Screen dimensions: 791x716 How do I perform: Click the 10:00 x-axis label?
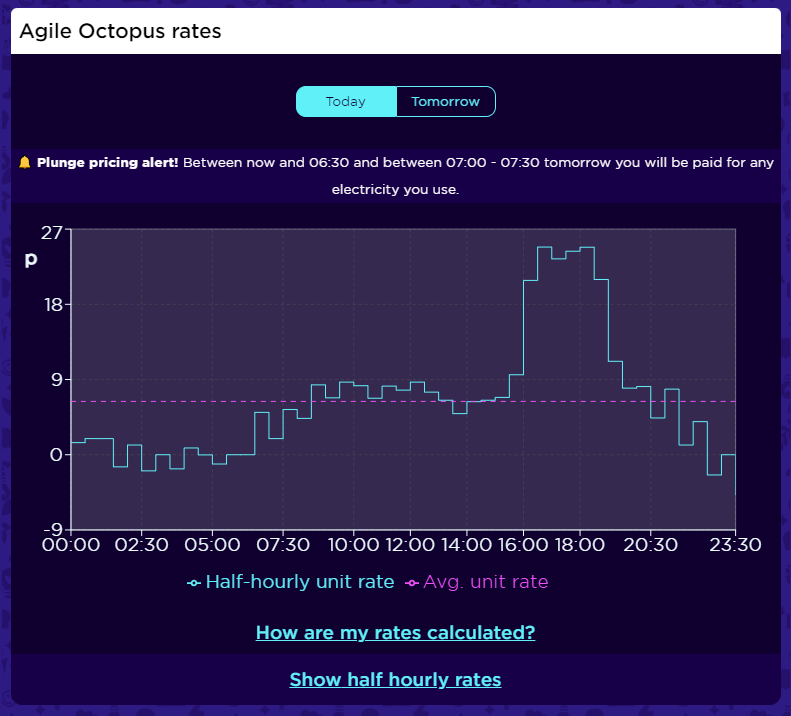353,545
